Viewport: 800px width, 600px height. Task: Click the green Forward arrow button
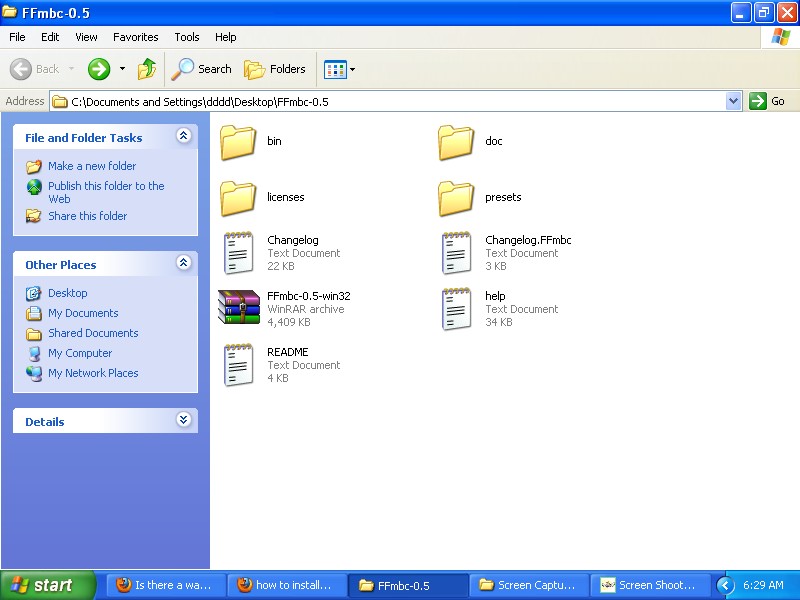click(x=98, y=69)
